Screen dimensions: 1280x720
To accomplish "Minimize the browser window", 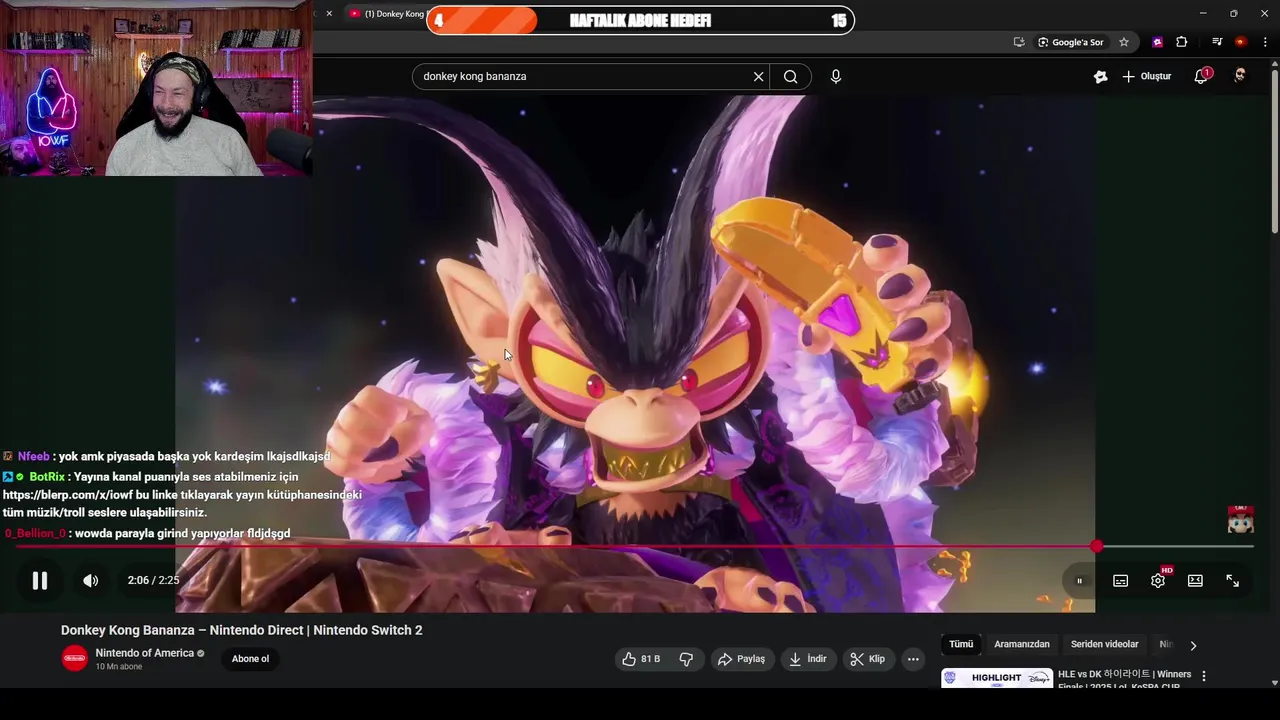I will [x=1202, y=13].
